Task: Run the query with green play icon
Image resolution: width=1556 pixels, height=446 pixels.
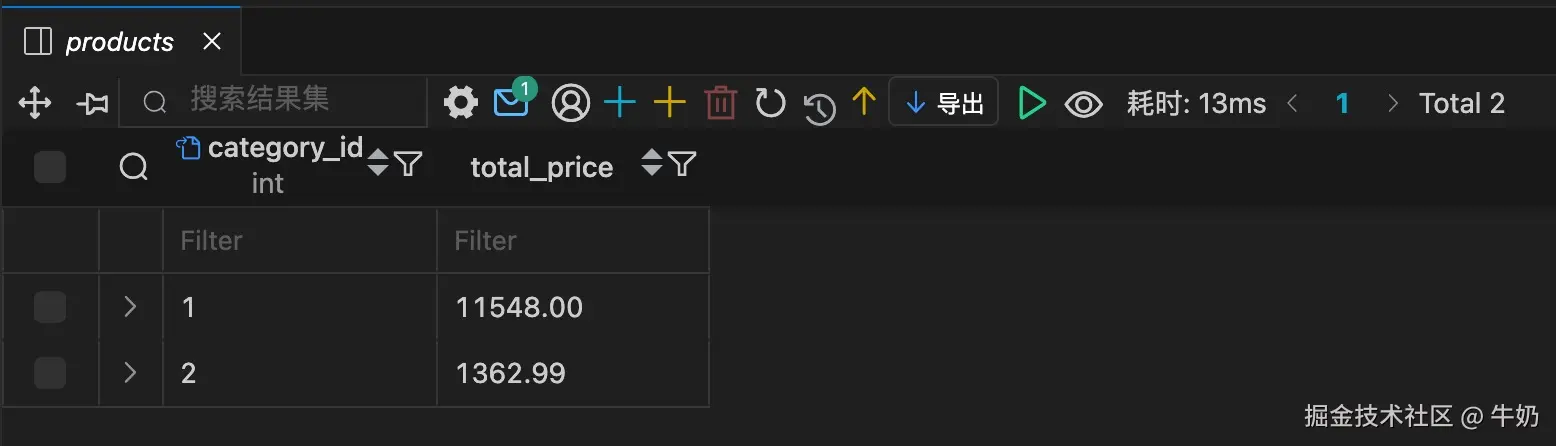Action: (1031, 102)
